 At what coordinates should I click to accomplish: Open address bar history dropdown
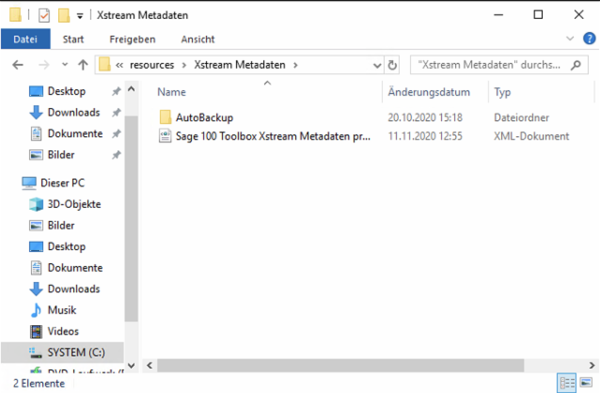click(377, 65)
